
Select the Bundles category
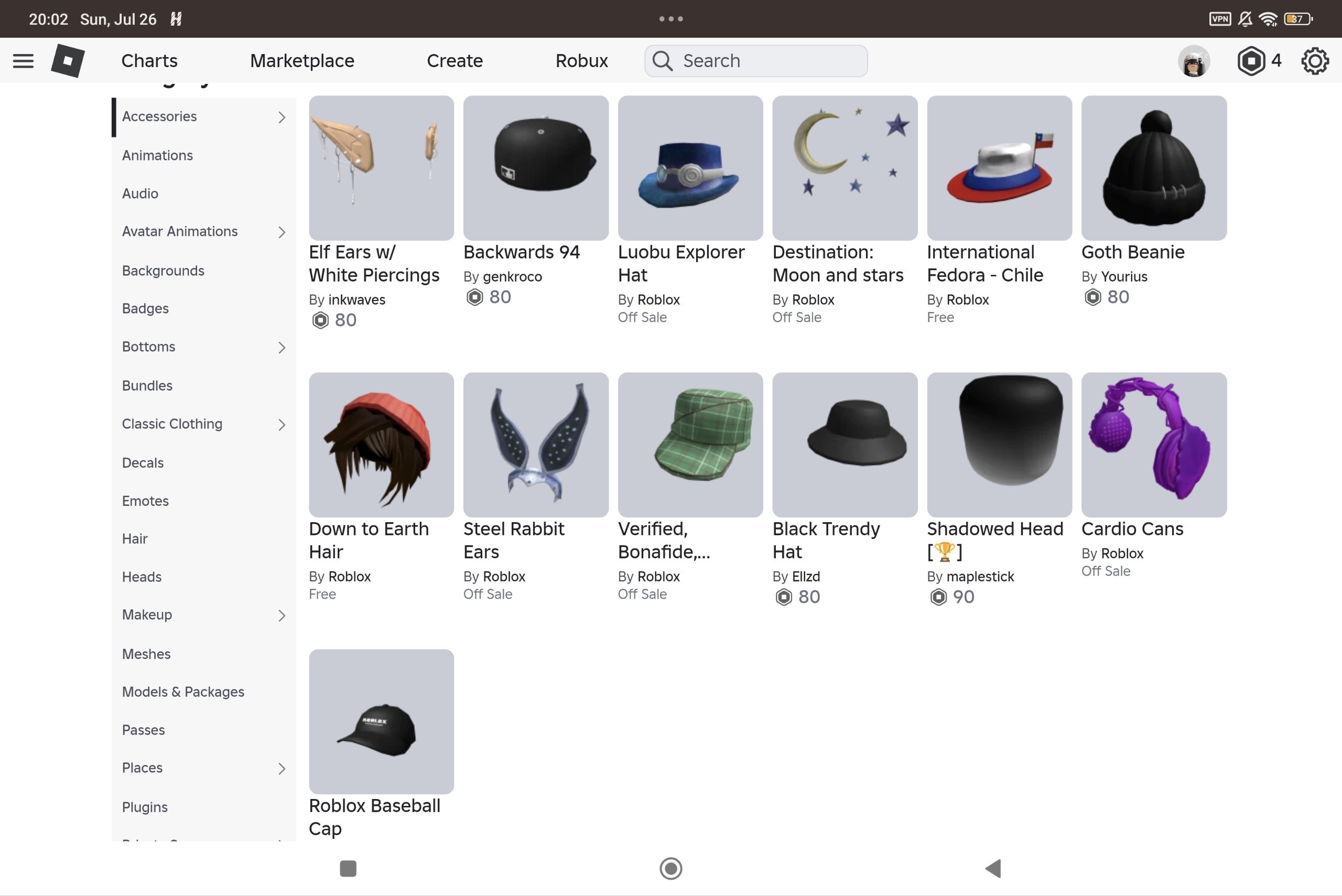147,386
